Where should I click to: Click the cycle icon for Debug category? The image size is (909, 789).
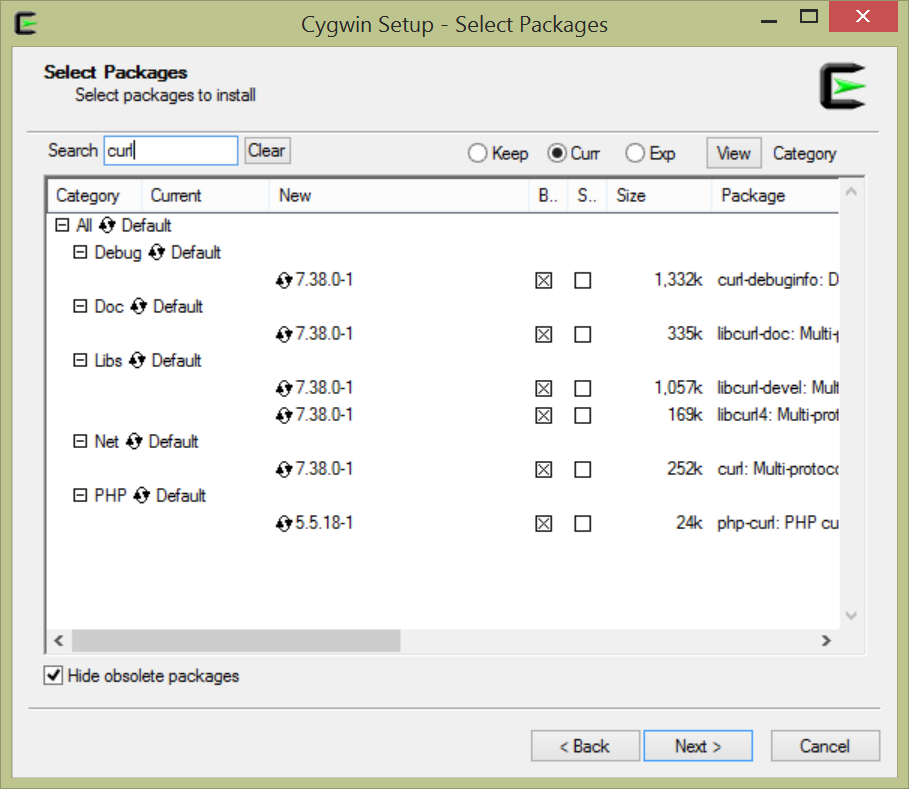(x=157, y=252)
